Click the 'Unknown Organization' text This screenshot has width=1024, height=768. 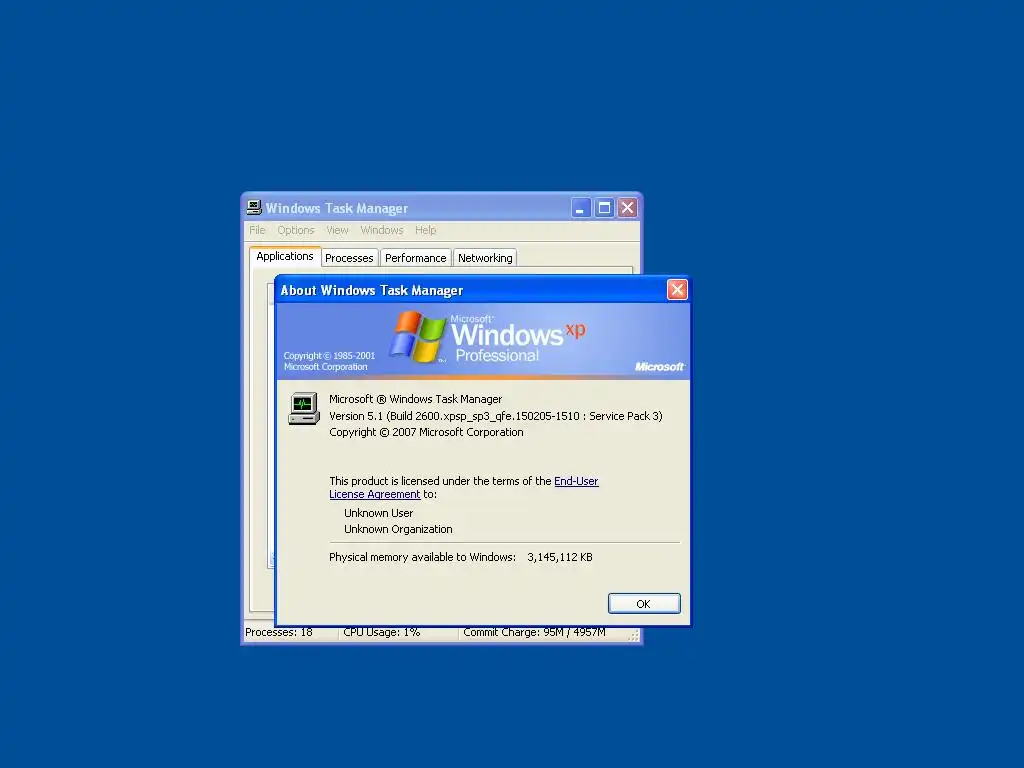(x=398, y=529)
